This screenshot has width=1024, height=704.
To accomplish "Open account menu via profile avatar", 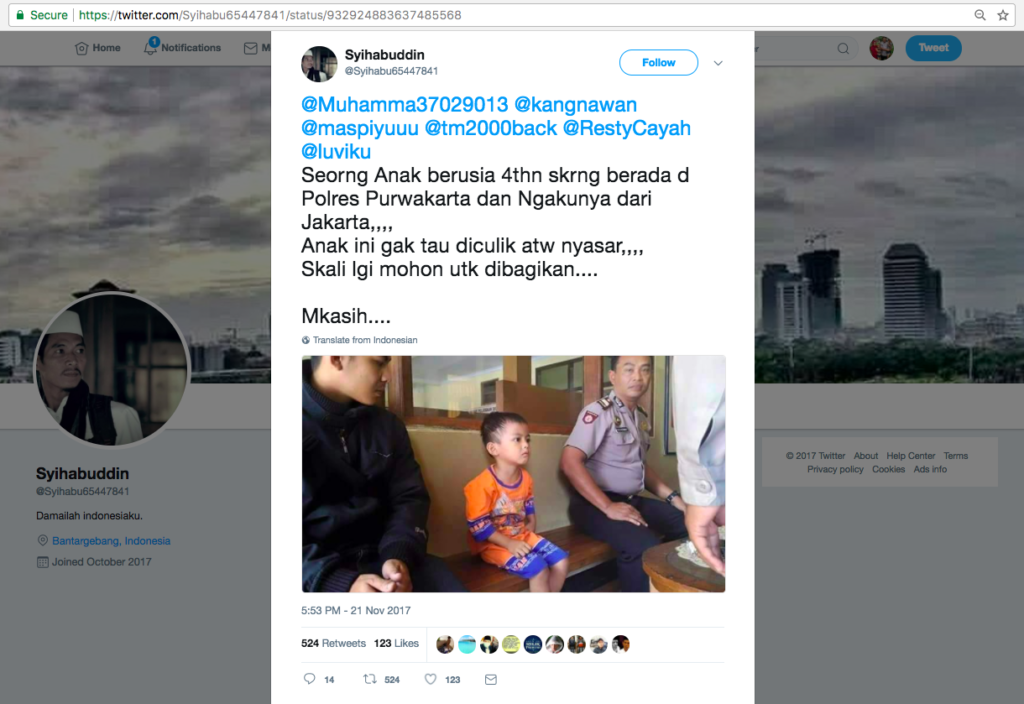I will click(x=882, y=48).
